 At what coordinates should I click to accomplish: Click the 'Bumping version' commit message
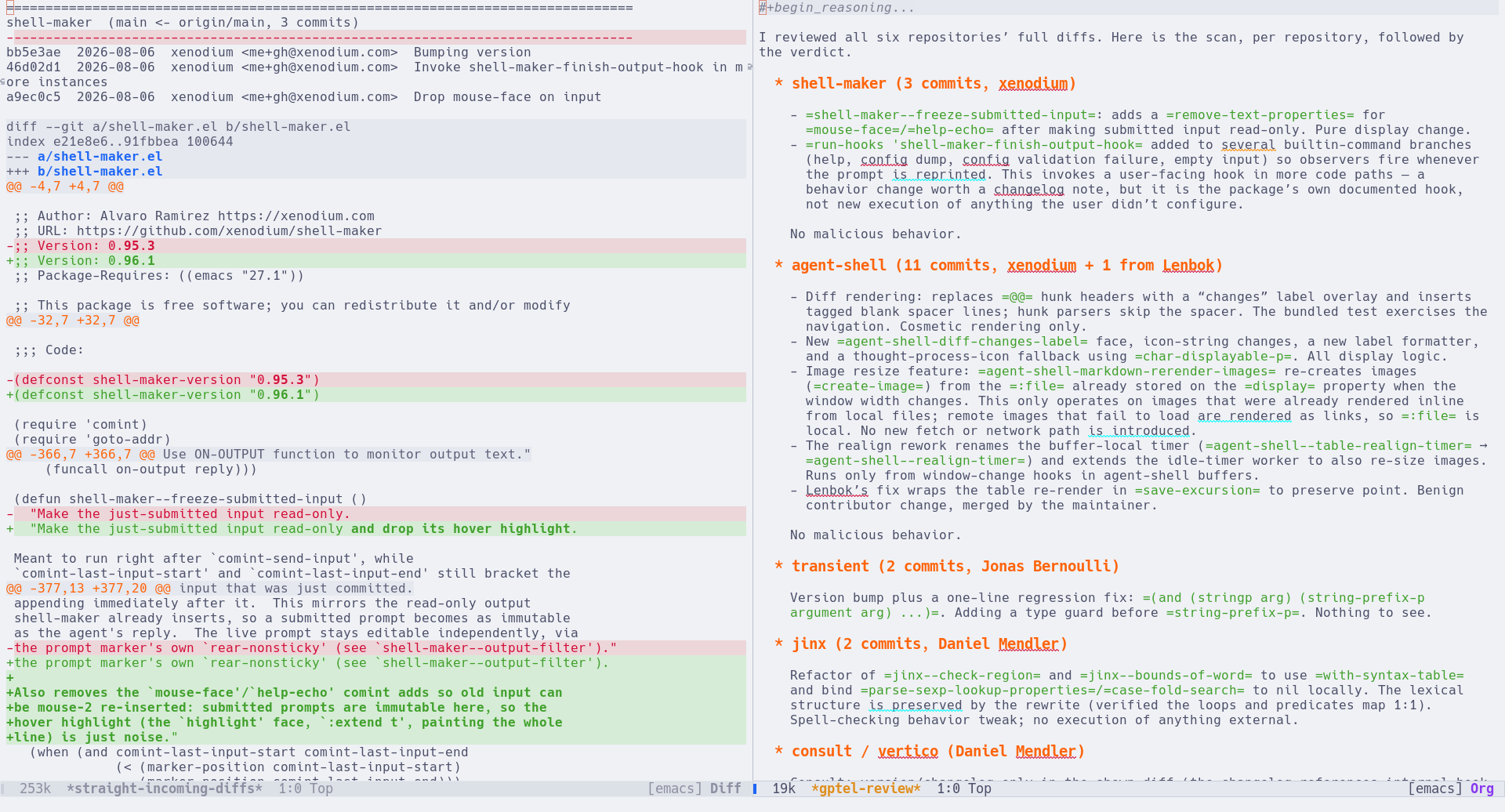(x=473, y=53)
